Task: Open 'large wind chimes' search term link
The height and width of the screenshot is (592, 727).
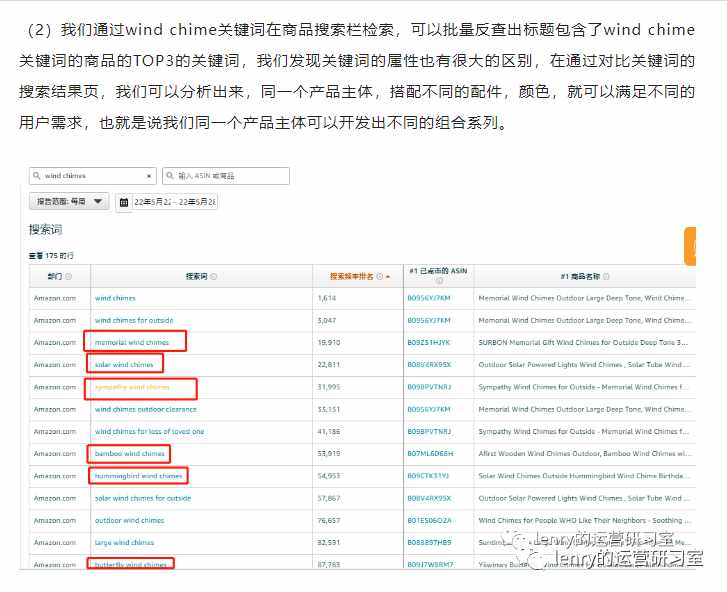Action: pyautogui.click(x=124, y=542)
